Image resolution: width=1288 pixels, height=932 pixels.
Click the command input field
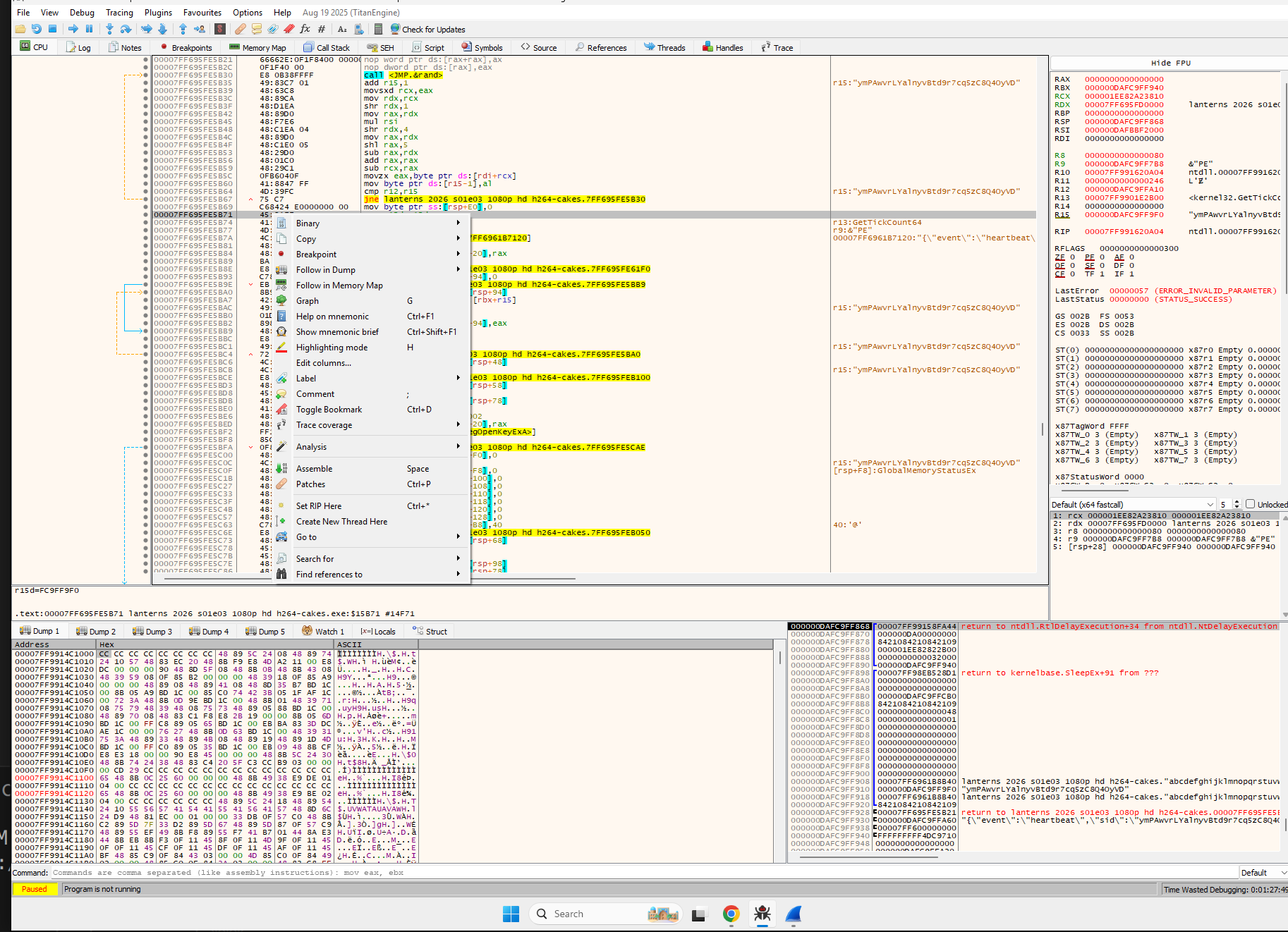coord(643,872)
